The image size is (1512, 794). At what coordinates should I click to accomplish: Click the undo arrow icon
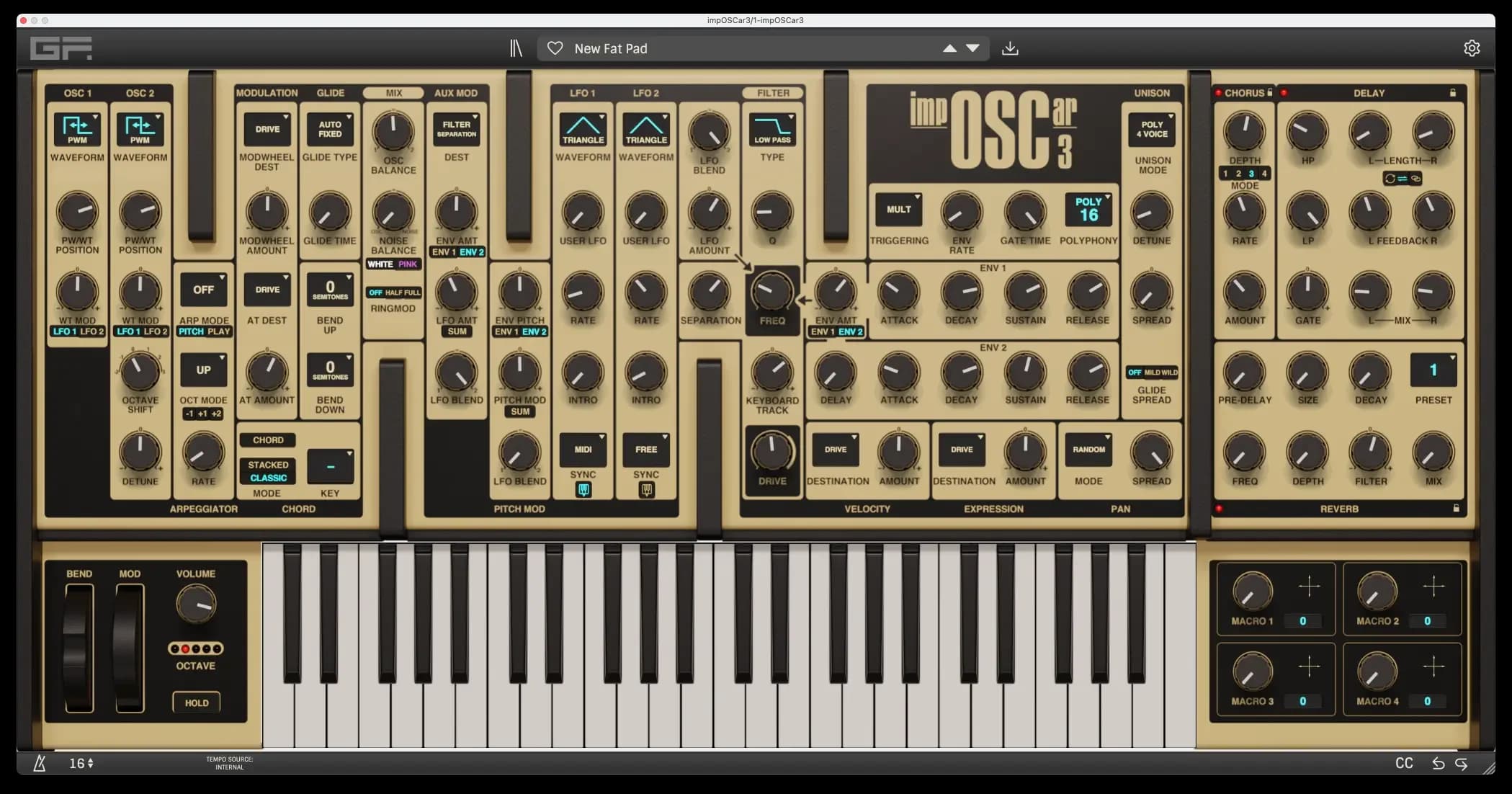[x=1438, y=763]
